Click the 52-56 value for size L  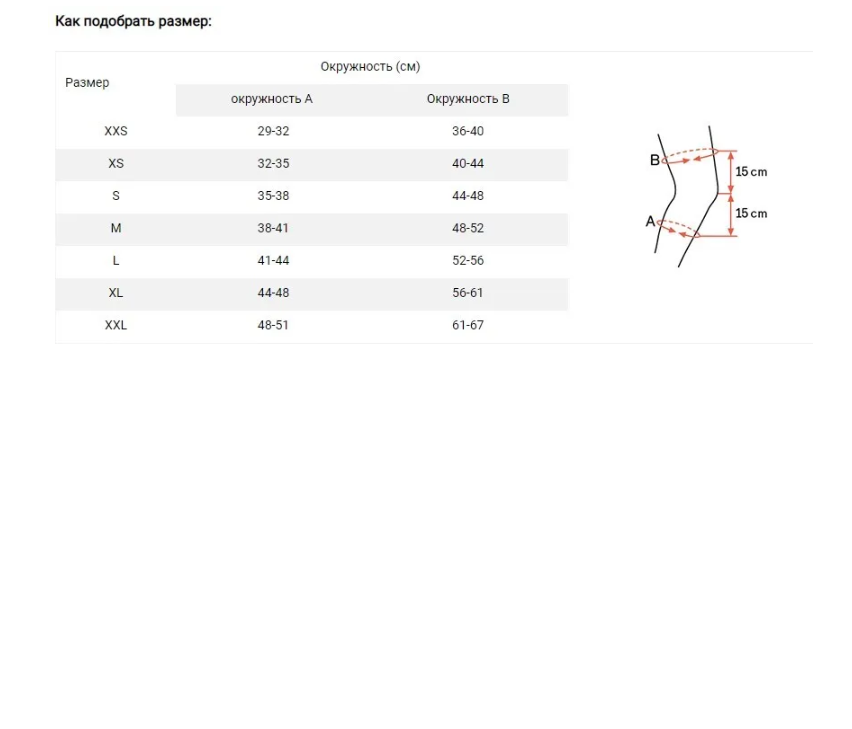[468, 261]
